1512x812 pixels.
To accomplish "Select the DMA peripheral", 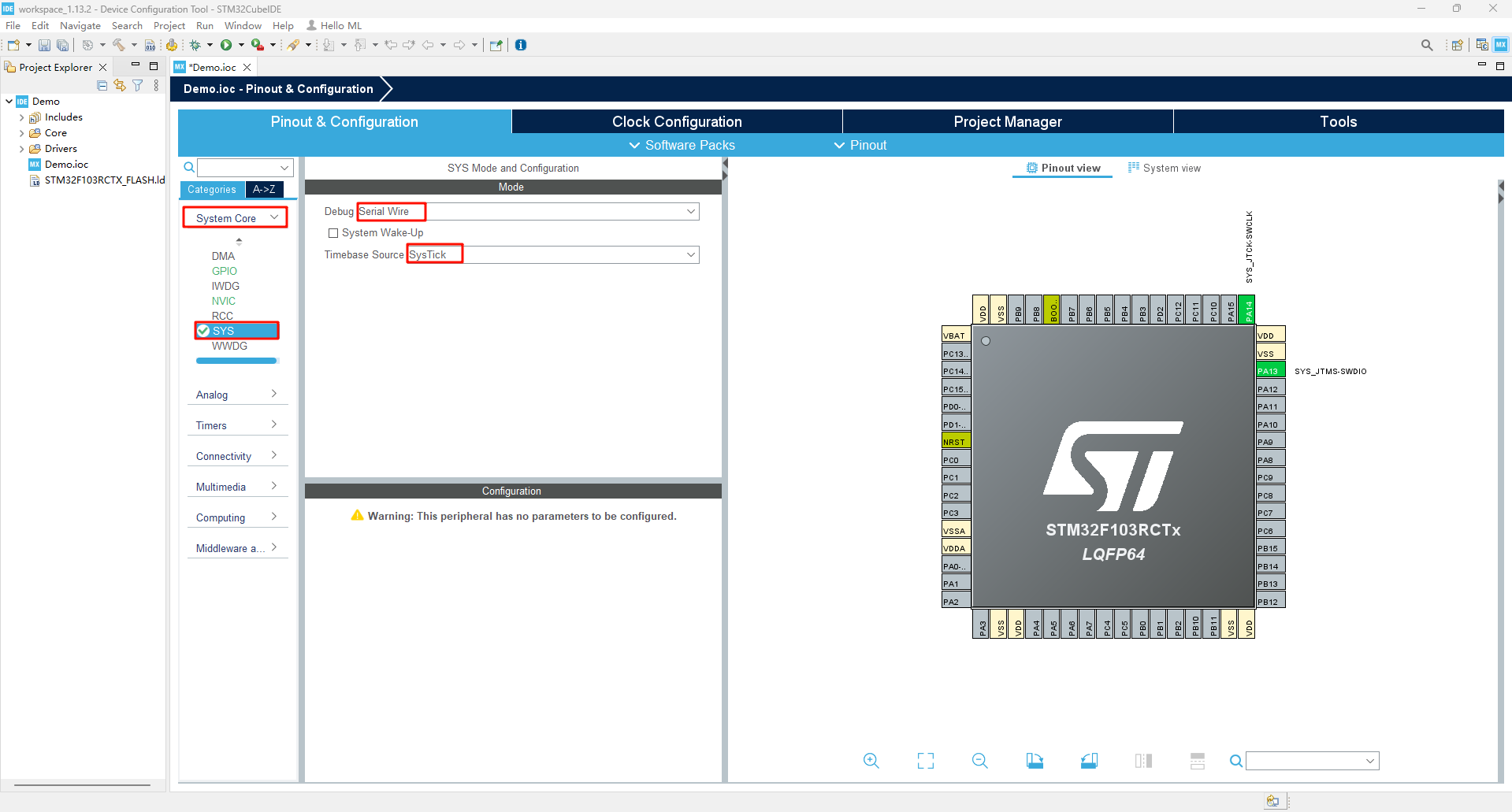I will coord(223,256).
